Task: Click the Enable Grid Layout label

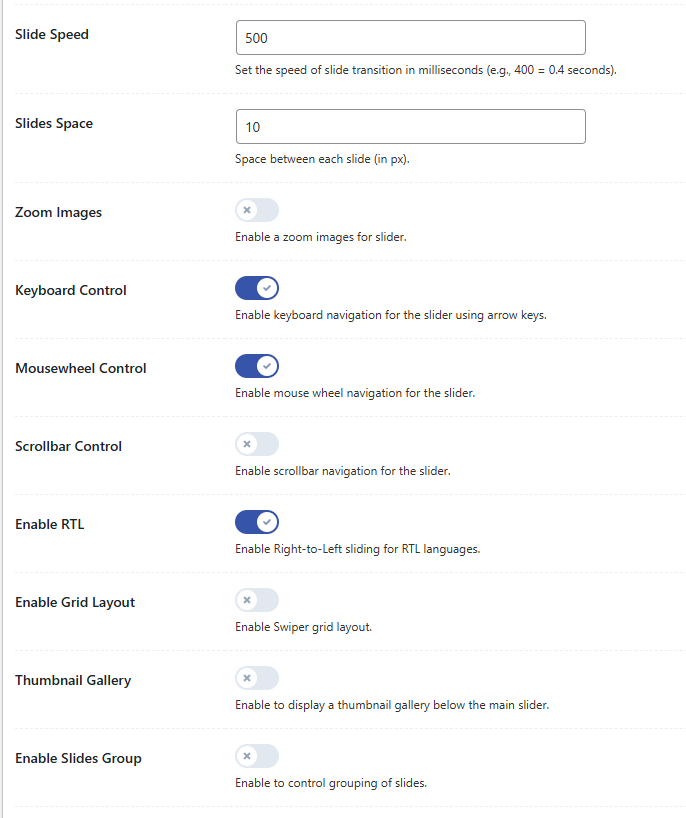Action: [x=74, y=601]
